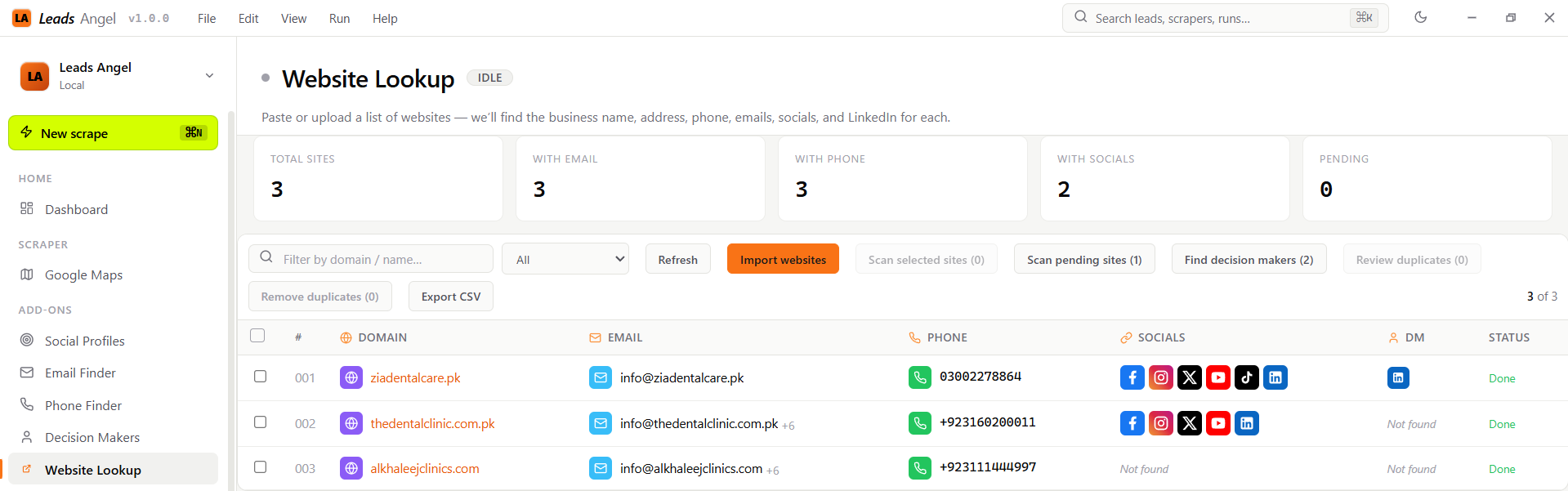Open the Edit menu

tap(248, 18)
